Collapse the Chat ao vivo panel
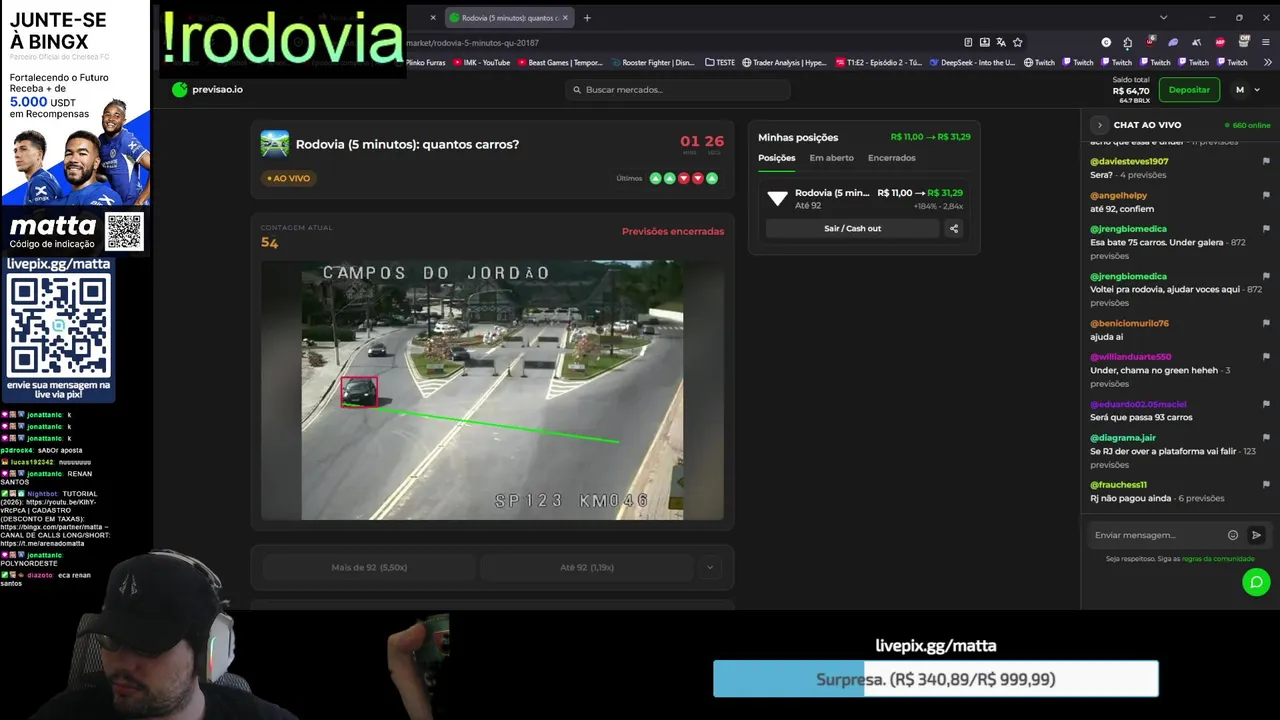This screenshot has height=720, width=1280. 1100,125
